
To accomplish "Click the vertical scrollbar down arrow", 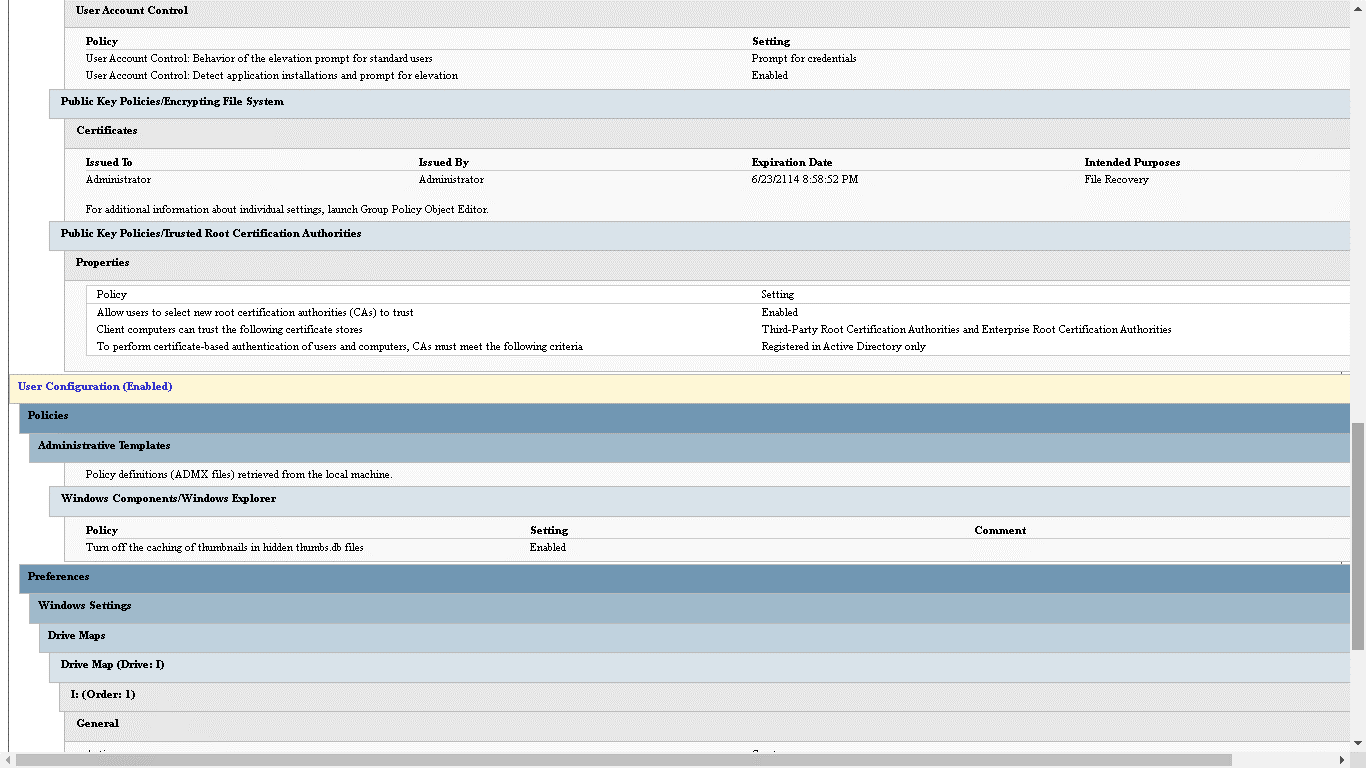I will point(1358,744).
